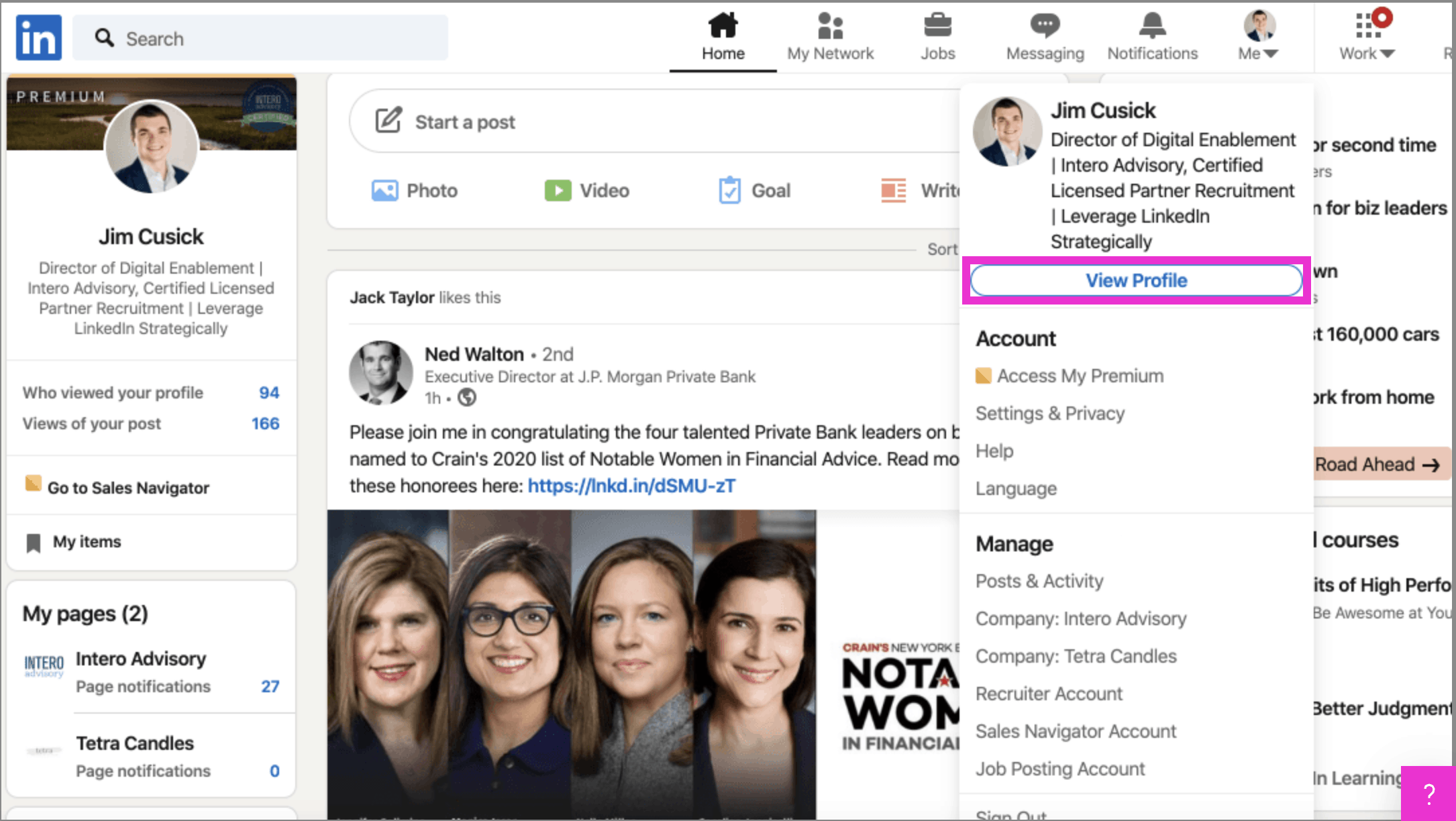
Task: Click the globe visibility icon on post
Action: click(x=467, y=398)
